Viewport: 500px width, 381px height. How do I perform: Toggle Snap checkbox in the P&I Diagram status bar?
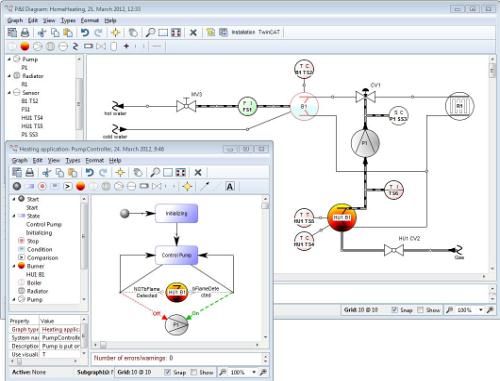point(395,310)
